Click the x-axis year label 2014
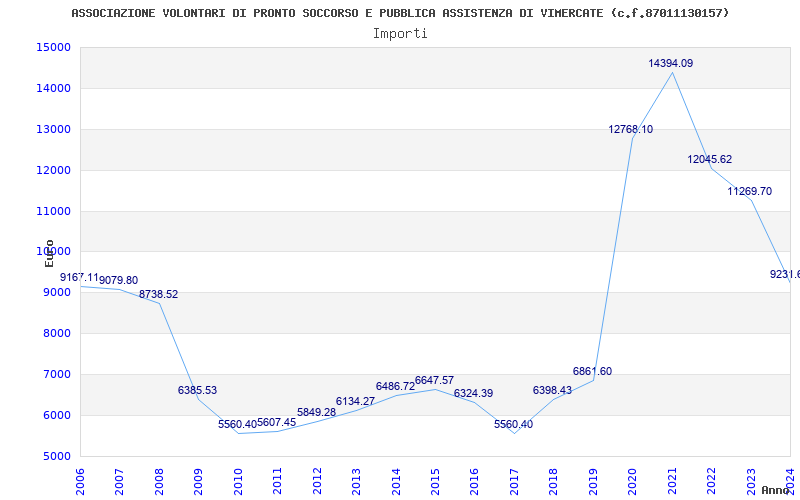This screenshot has width=800, height=500. tap(396, 481)
